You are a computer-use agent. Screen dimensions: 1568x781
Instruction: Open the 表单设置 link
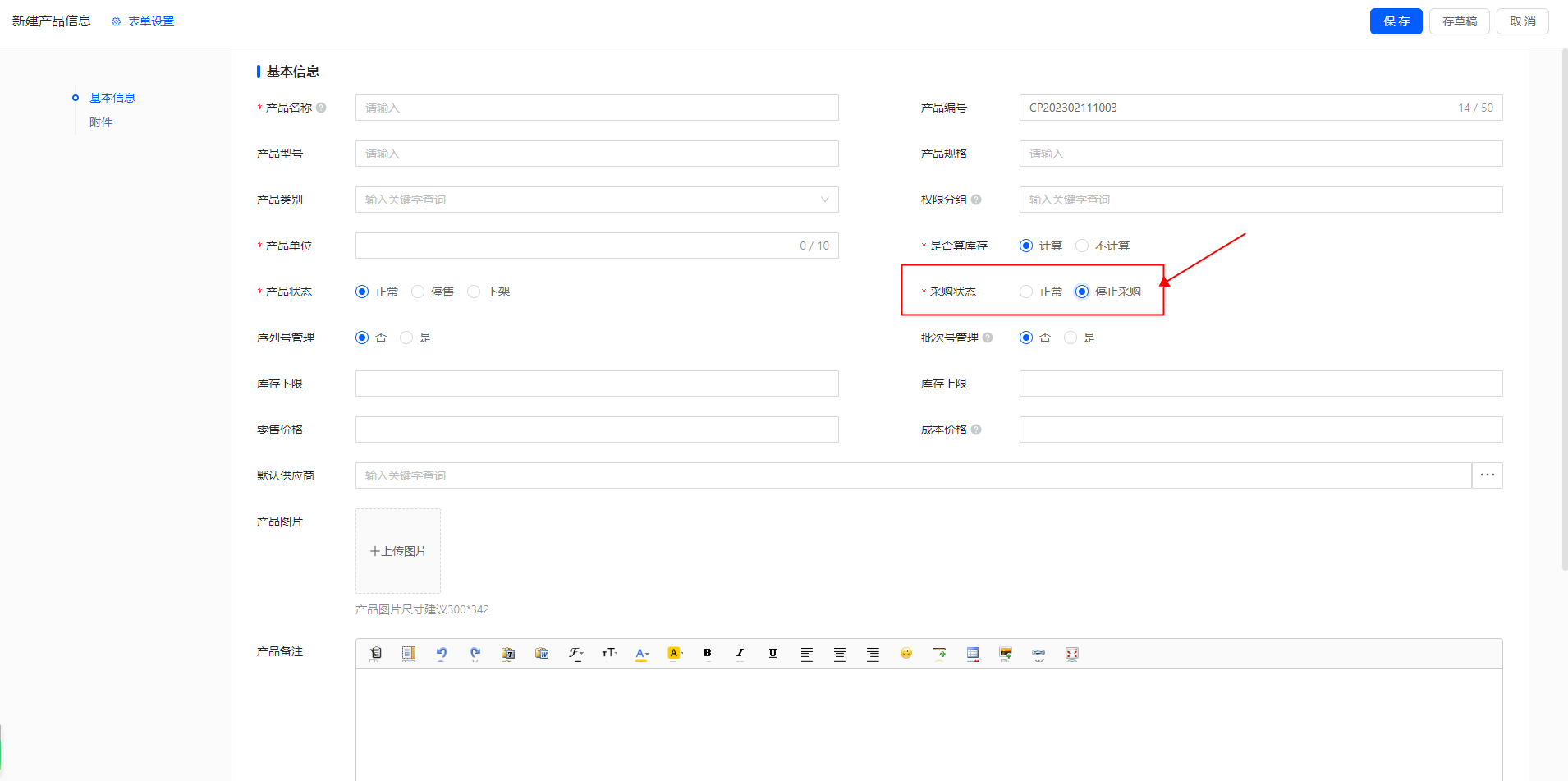[151, 22]
